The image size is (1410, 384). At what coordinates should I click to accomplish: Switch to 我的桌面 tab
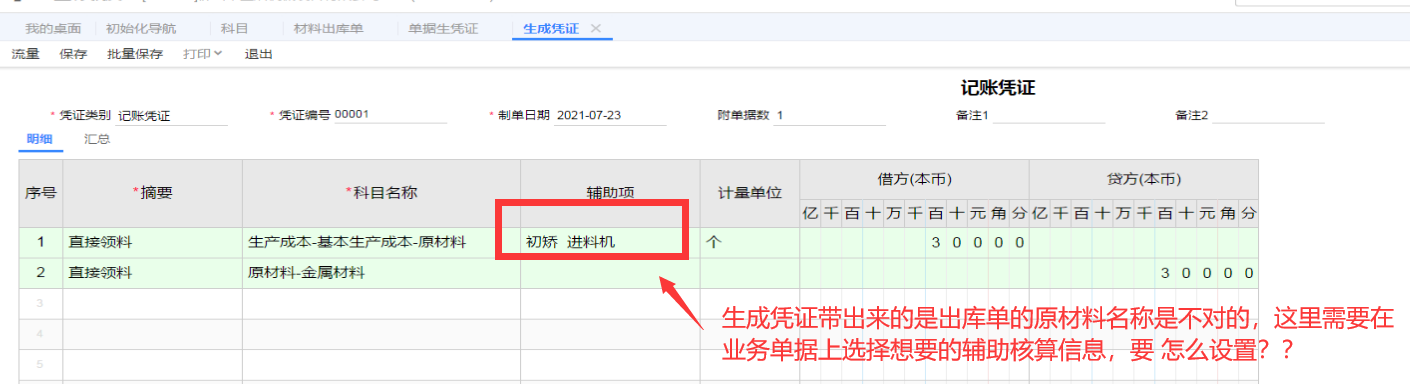tap(53, 28)
